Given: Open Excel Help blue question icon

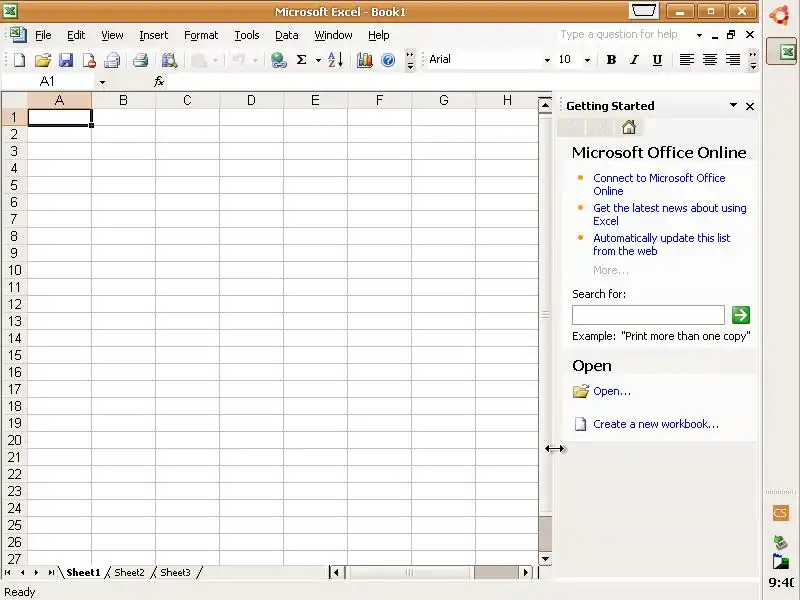Looking at the screenshot, I should pos(388,60).
